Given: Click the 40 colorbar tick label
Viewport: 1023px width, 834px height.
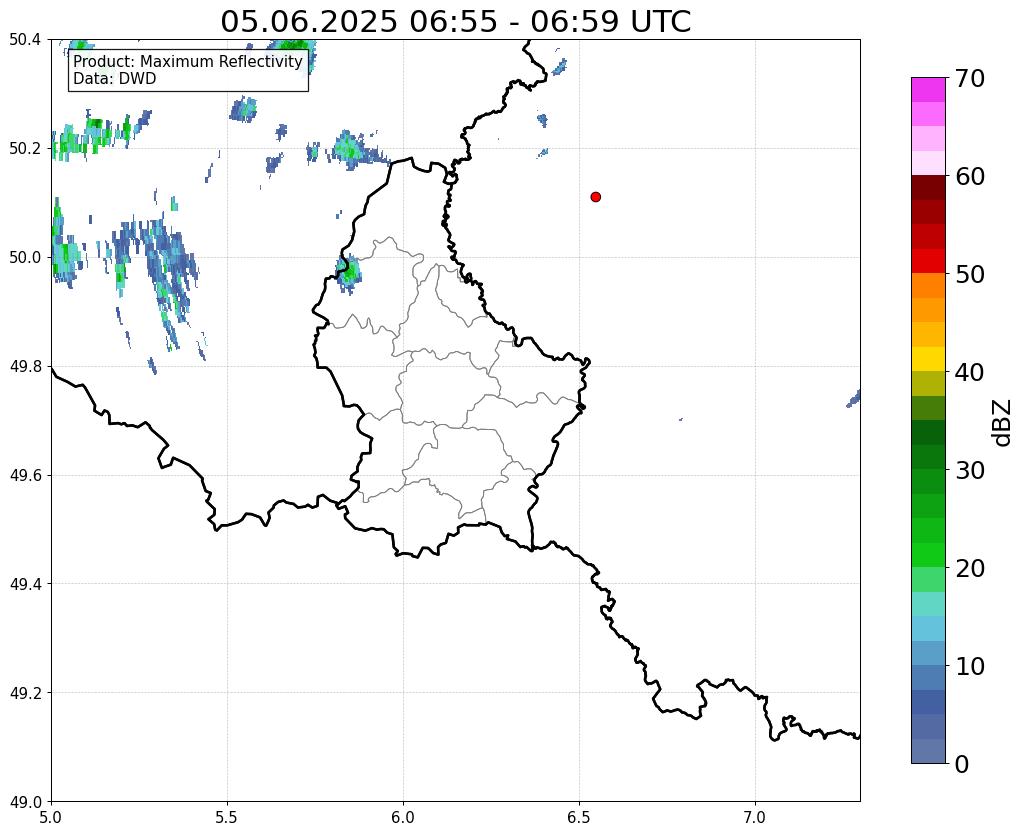Looking at the screenshot, I should [x=970, y=372].
